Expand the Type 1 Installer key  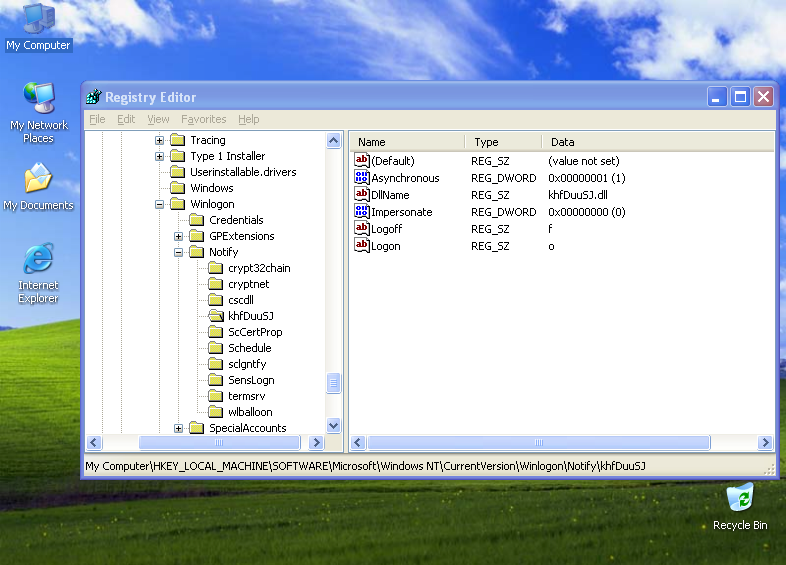(x=159, y=156)
